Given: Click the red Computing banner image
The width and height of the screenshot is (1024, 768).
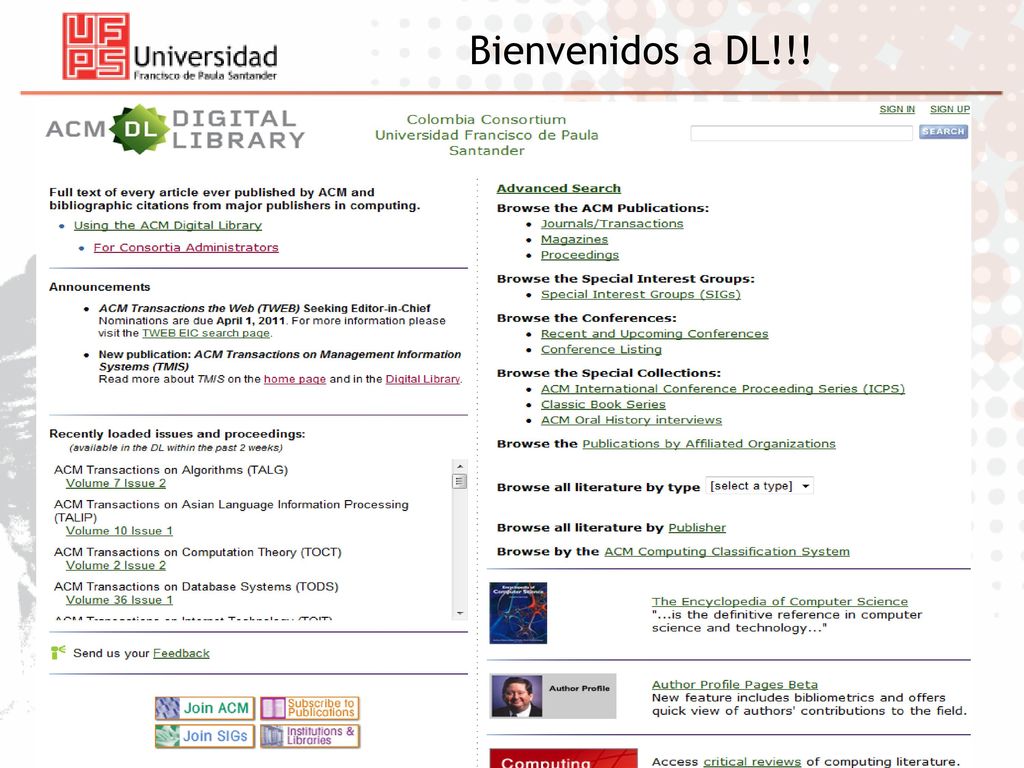Looking at the screenshot, I should point(564,759).
